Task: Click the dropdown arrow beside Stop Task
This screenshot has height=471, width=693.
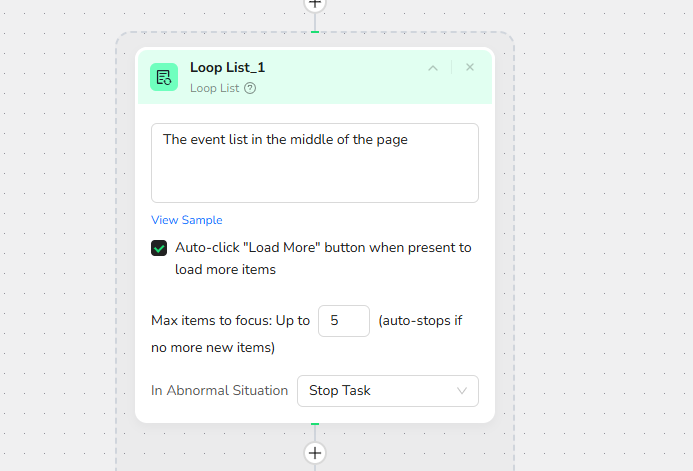Action: tap(462, 391)
